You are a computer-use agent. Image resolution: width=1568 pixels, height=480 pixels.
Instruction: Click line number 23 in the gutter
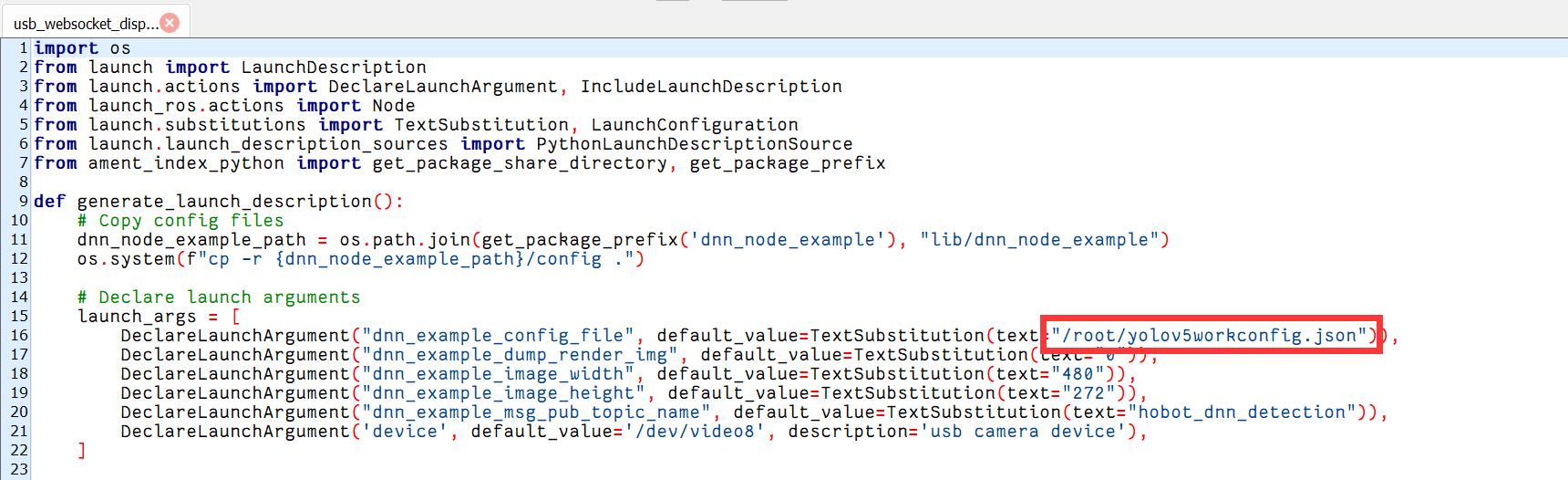click(x=19, y=470)
